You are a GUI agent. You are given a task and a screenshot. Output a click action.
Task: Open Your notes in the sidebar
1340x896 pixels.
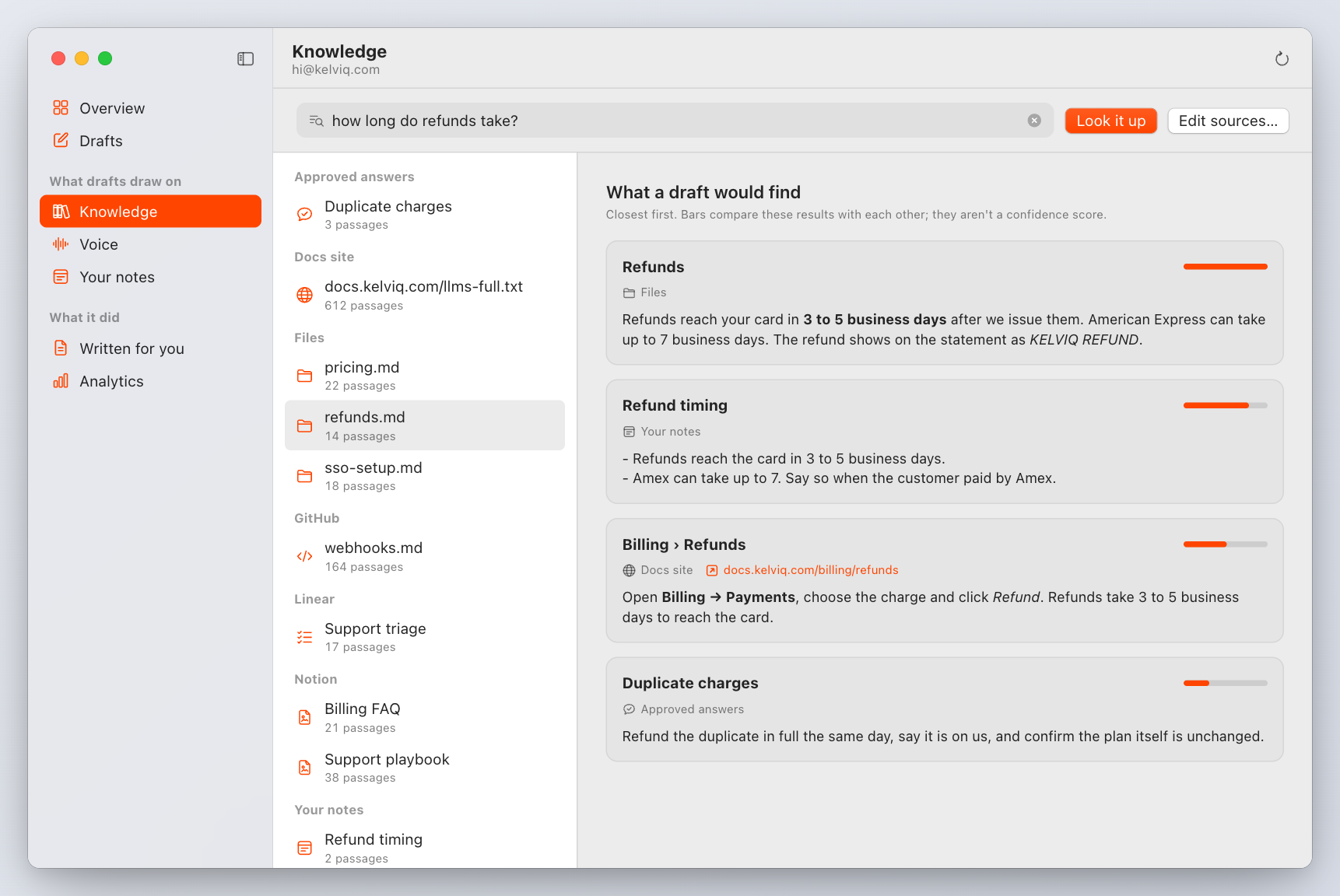click(x=150, y=277)
